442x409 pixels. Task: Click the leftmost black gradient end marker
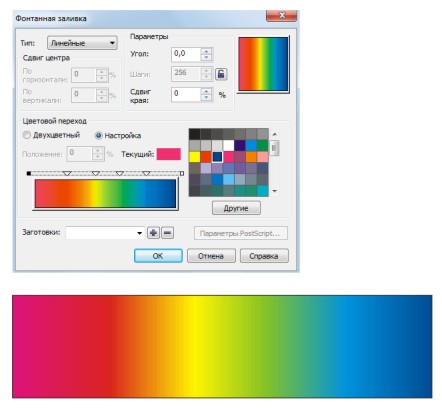click(x=29, y=173)
